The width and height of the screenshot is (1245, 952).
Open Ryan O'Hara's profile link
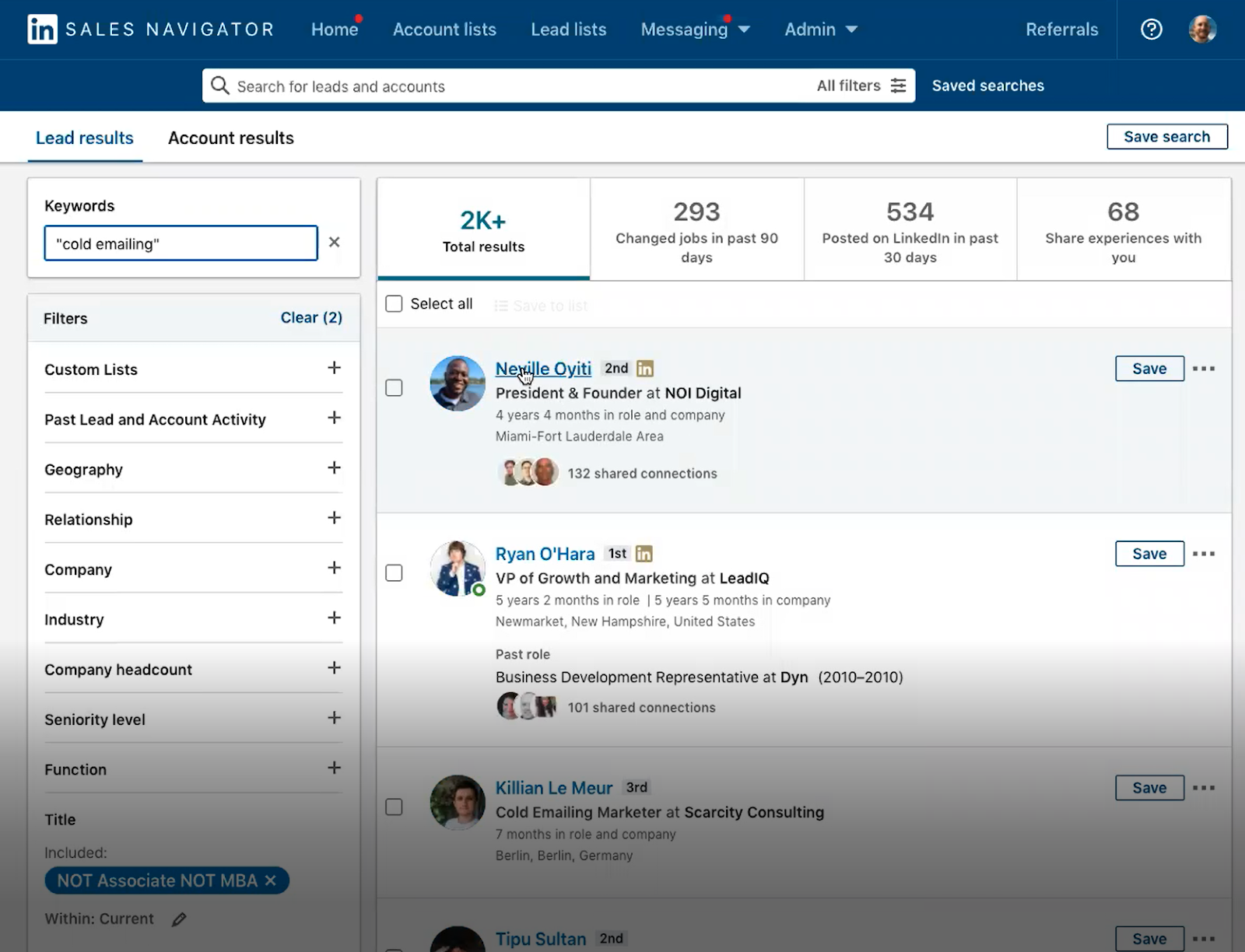coord(545,554)
